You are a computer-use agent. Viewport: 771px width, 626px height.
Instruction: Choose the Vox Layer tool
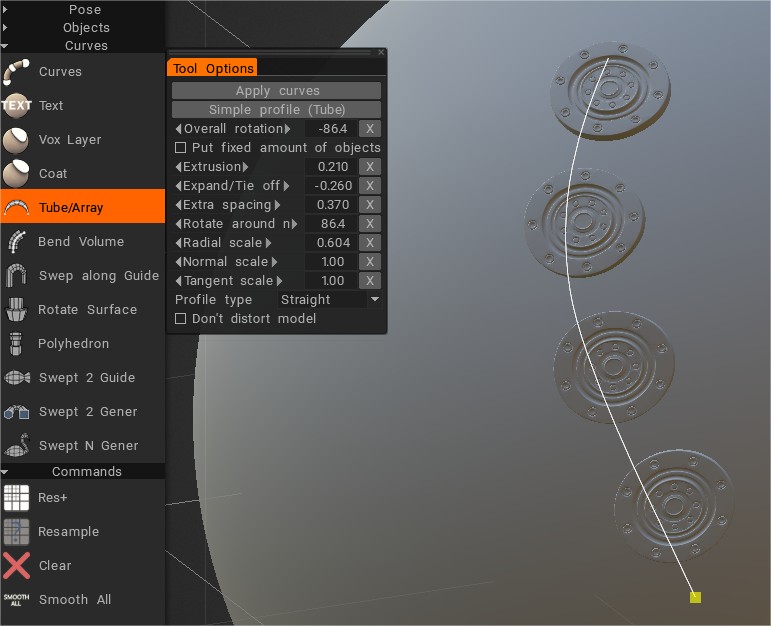coord(16,140)
